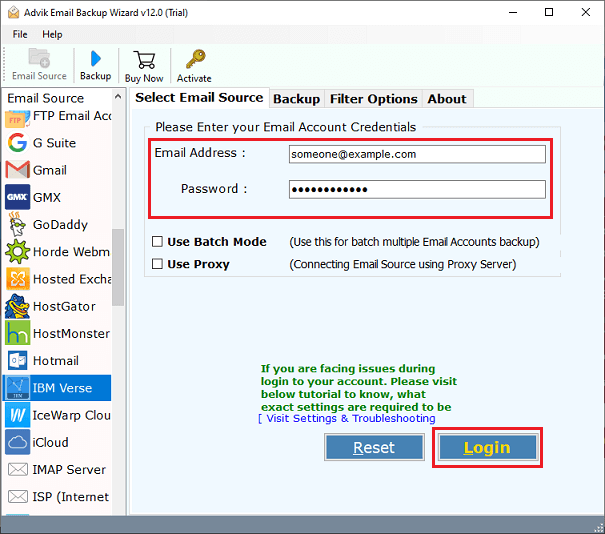
Task: Select Hotmail text in source list
Action: click(56, 360)
